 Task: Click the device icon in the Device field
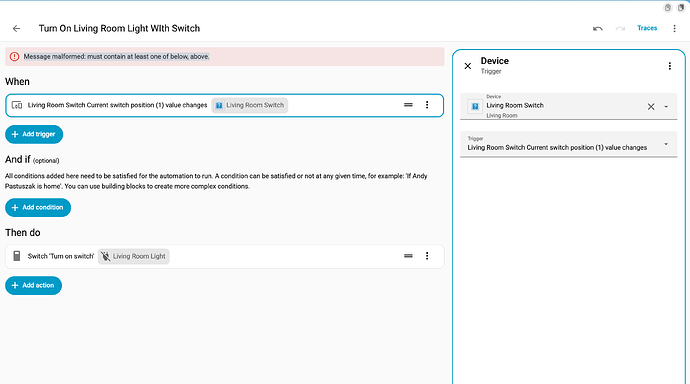(475, 106)
